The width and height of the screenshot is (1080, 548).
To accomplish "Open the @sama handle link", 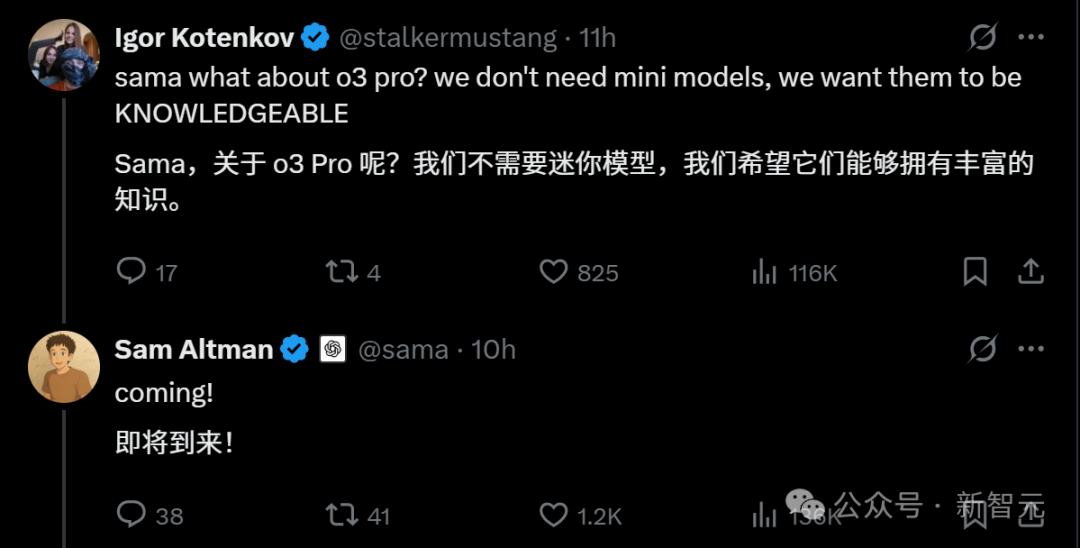I will click(402, 349).
